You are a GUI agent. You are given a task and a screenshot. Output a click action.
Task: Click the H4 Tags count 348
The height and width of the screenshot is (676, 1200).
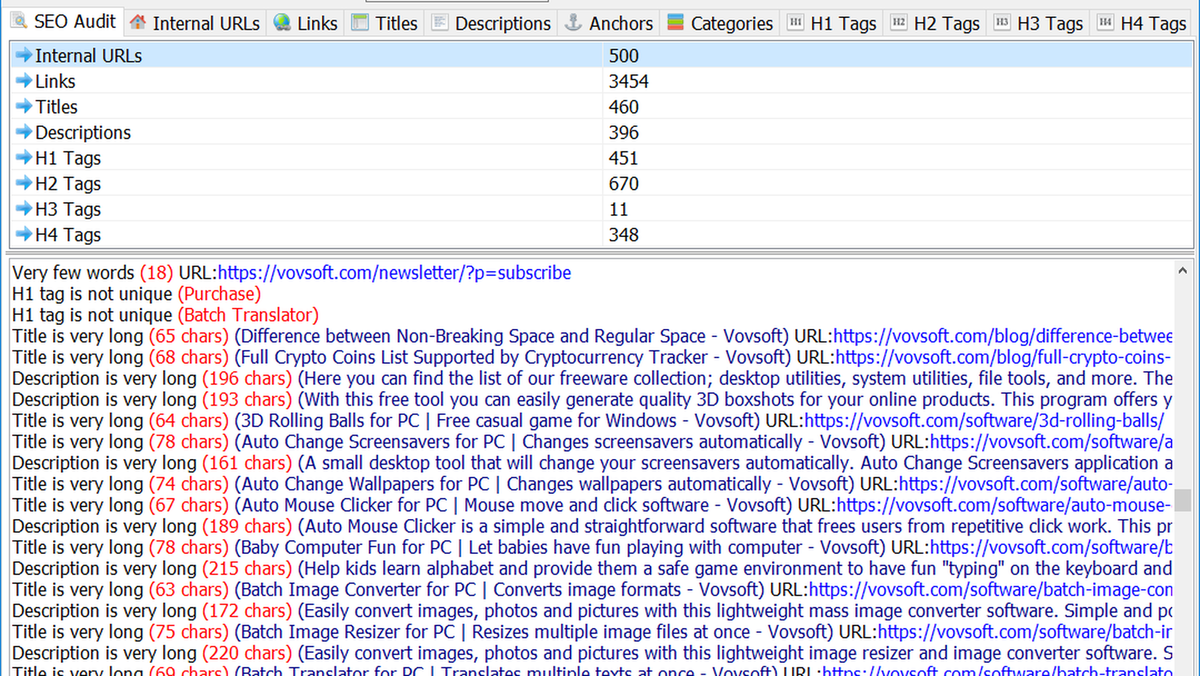(623, 236)
